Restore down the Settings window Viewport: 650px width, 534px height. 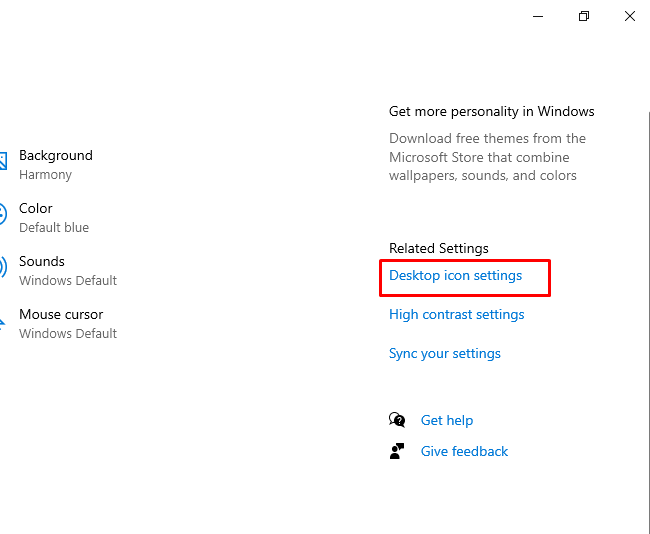pos(584,16)
